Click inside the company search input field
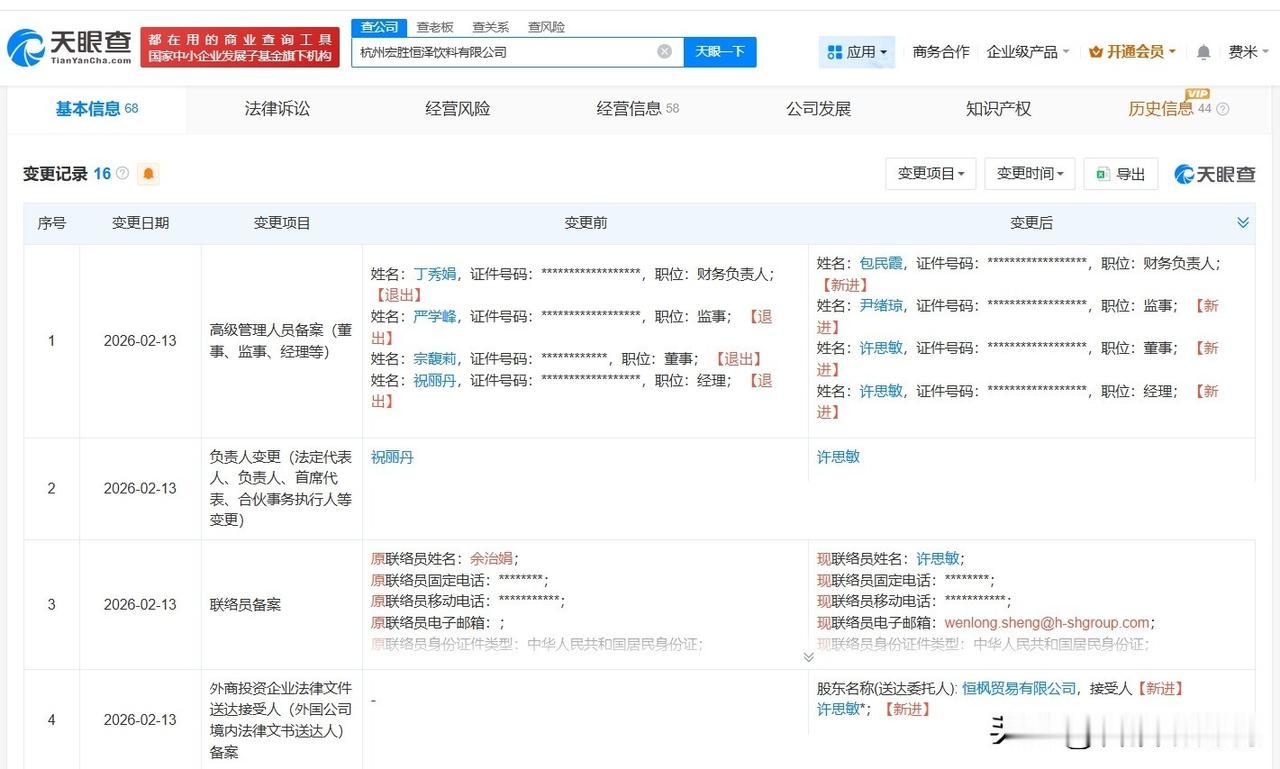The image size is (1280, 769). 500,51
